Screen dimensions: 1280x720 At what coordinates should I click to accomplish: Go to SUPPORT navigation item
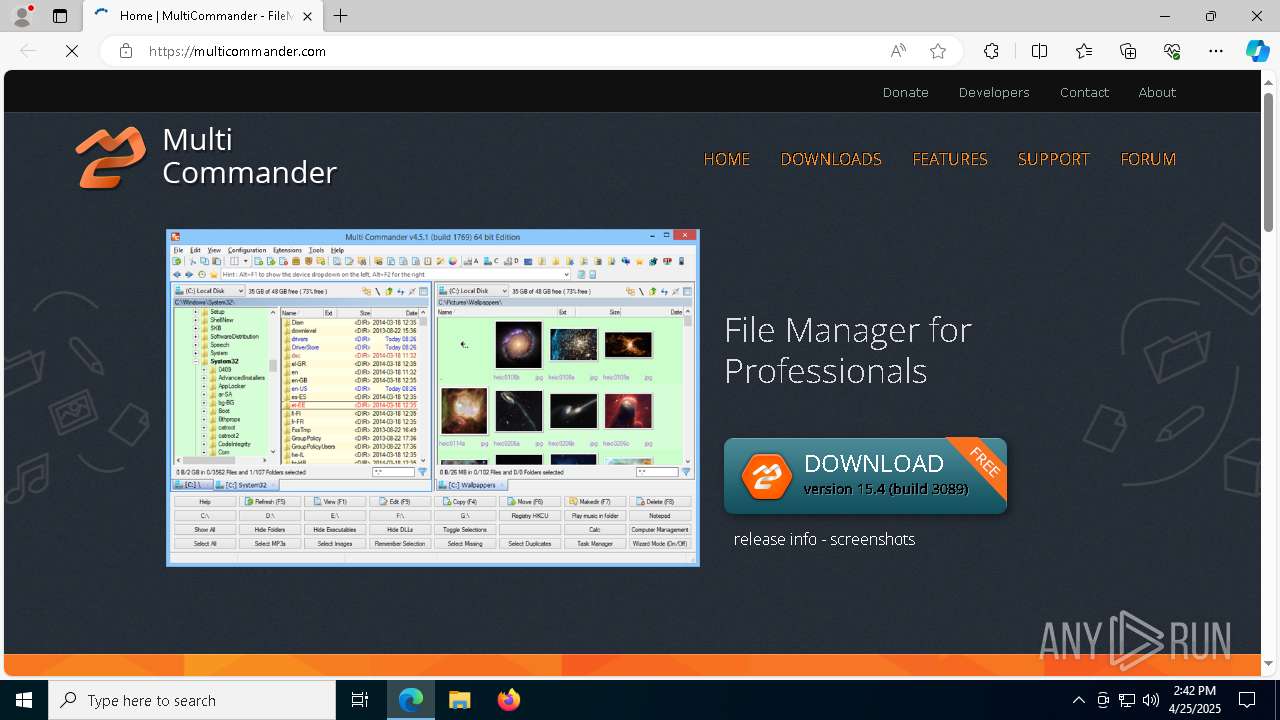pyautogui.click(x=1053, y=159)
